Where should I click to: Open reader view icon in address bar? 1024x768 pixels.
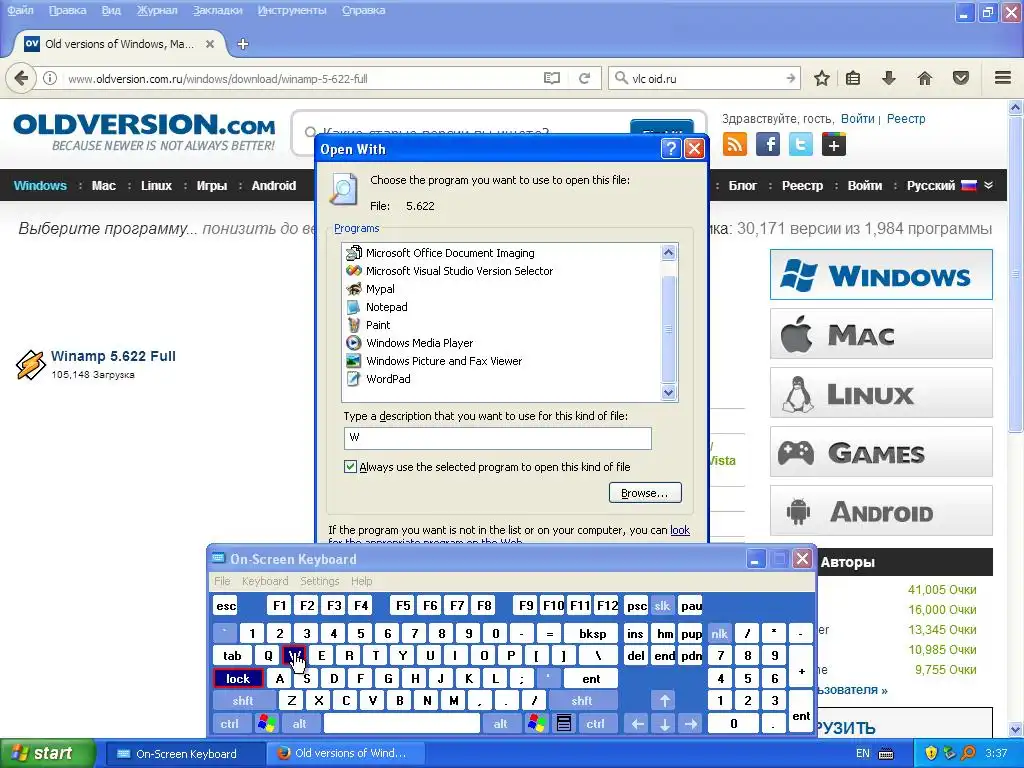(x=552, y=78)
